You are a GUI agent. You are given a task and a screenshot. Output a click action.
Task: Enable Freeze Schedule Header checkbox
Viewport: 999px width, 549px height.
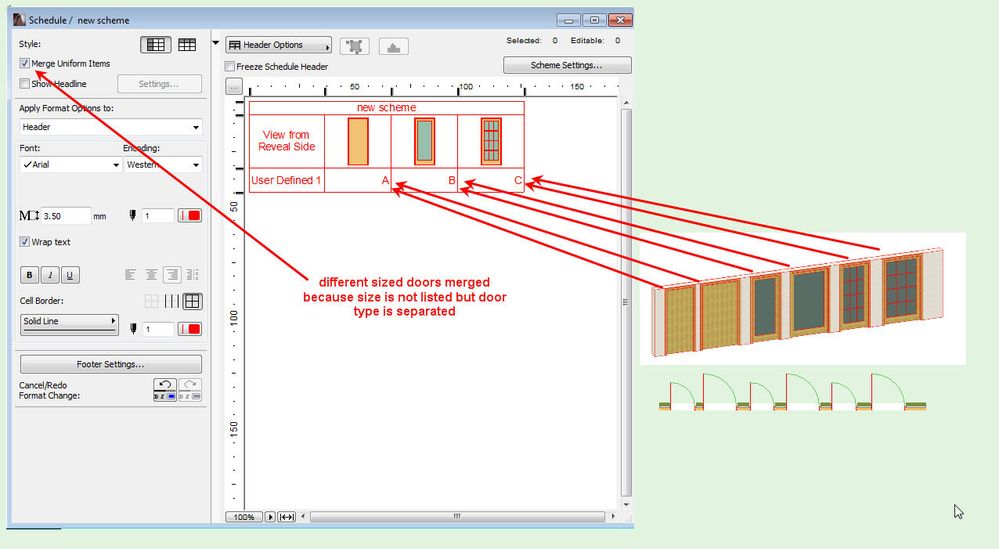(x=230, y=66)
